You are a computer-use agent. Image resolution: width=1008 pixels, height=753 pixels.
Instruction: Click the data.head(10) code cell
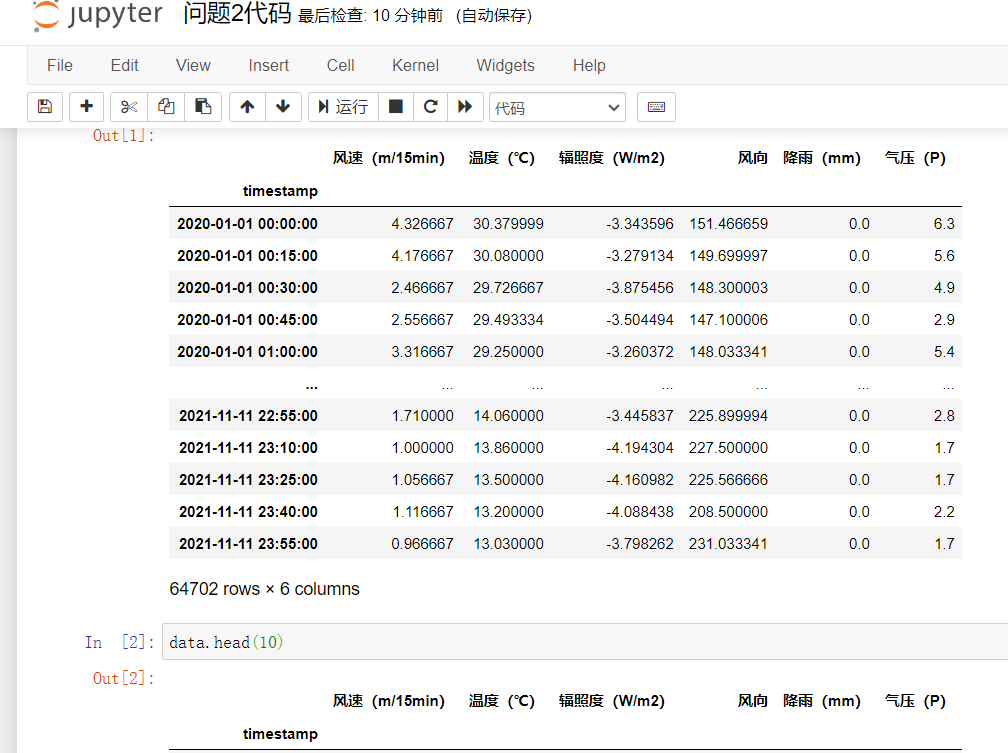point(580,642)
